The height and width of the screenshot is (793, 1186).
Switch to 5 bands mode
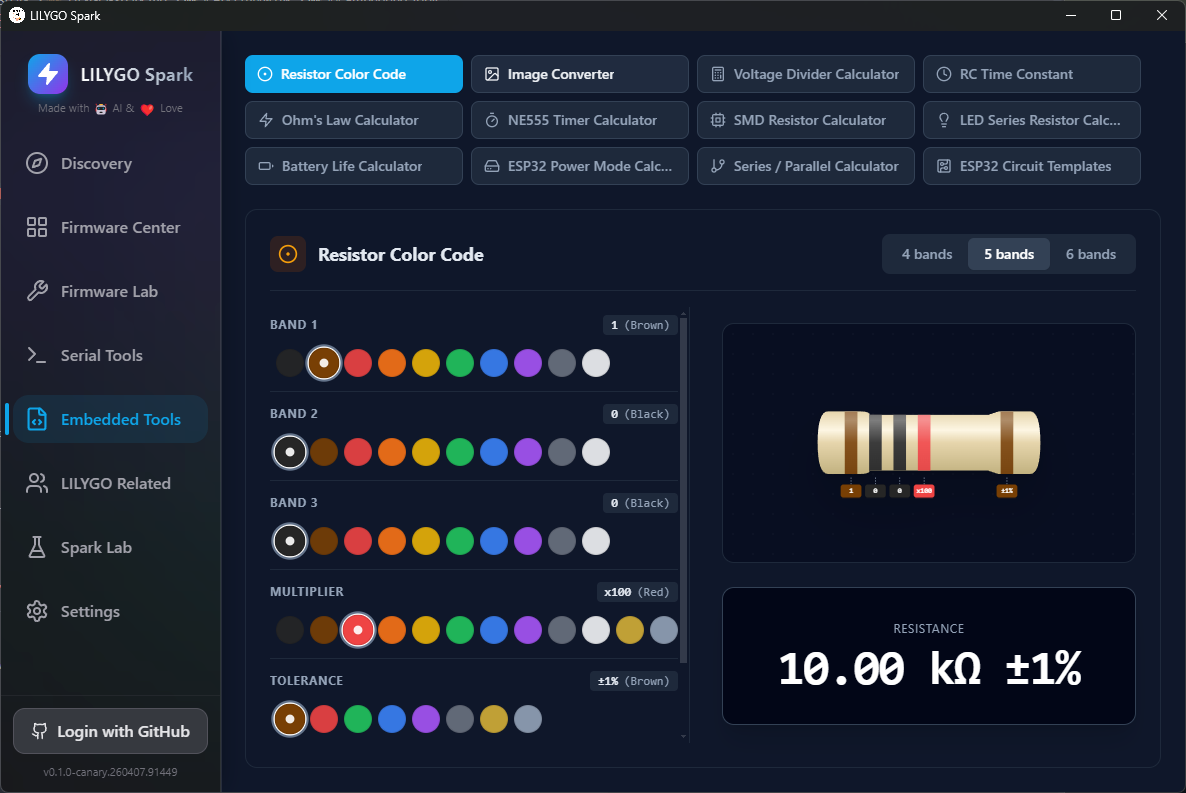point(1008,254)
